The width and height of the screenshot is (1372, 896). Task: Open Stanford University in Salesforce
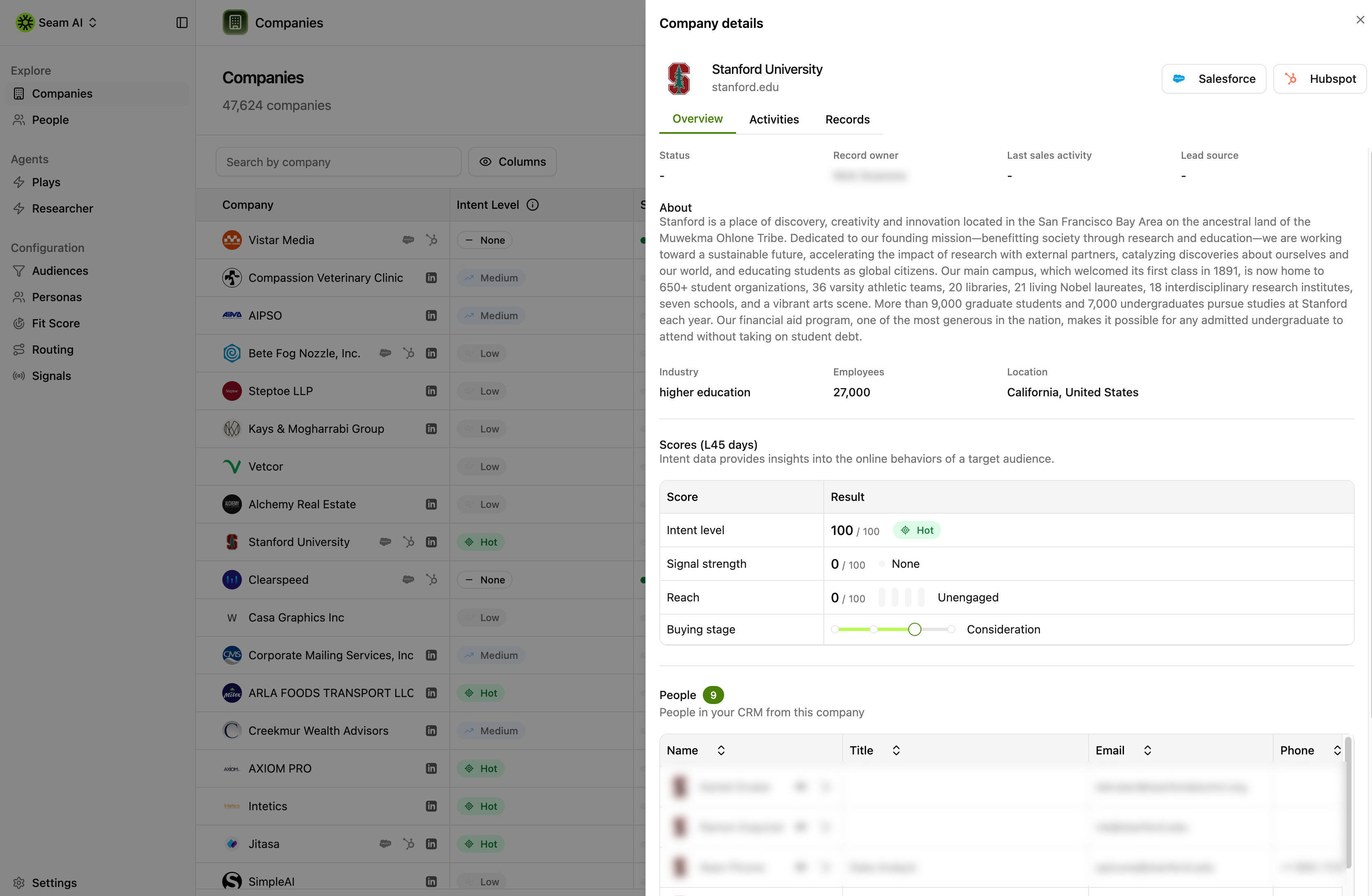(1213, 78)
